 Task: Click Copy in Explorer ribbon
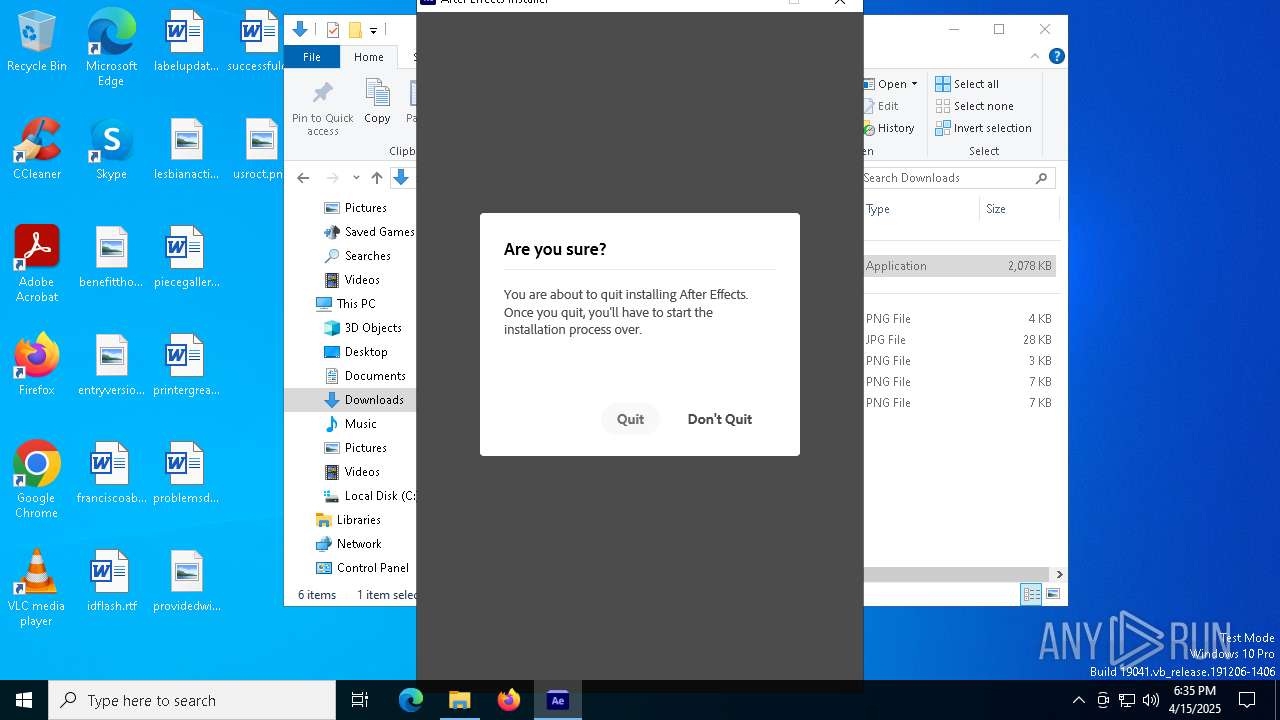[377, 102]
